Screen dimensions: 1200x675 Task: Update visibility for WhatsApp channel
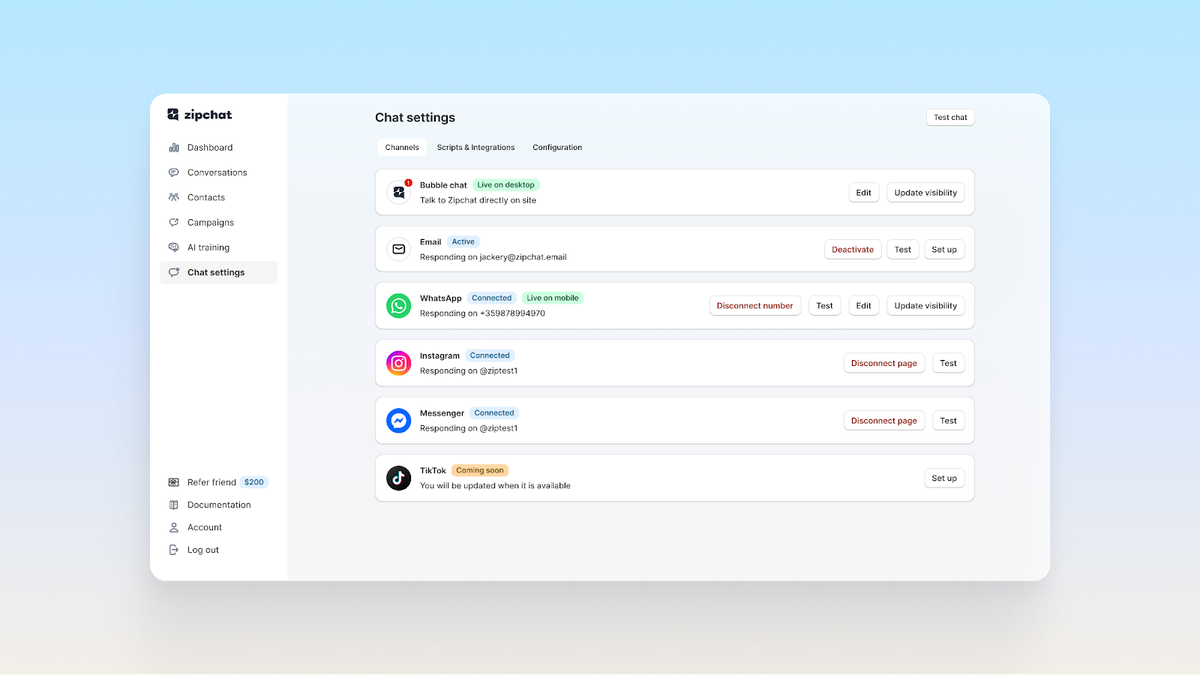point(925,305)
